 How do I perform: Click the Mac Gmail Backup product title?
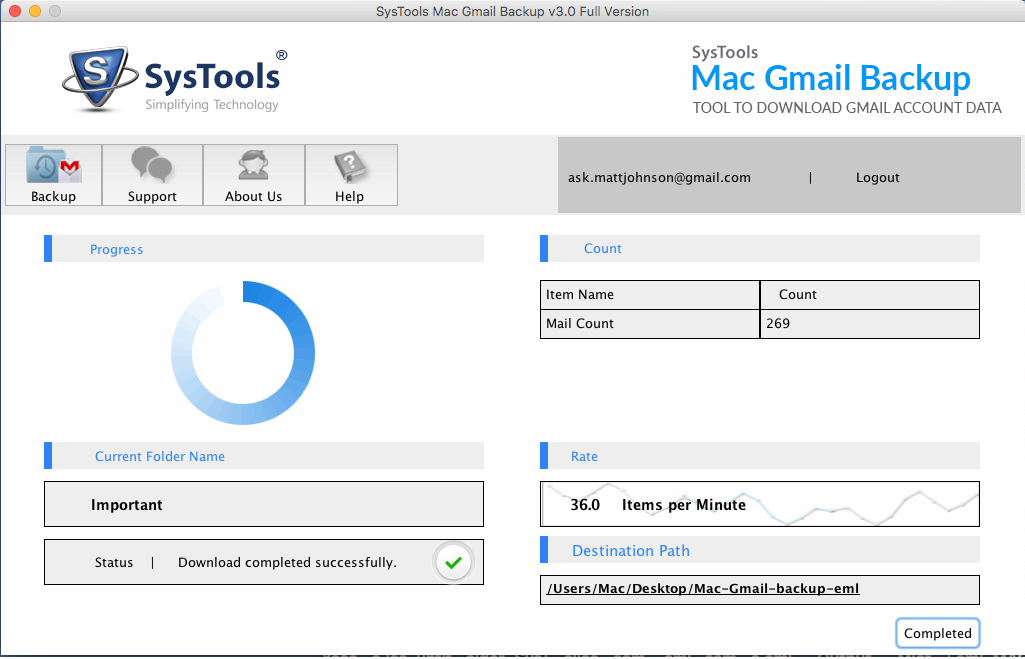830,78
